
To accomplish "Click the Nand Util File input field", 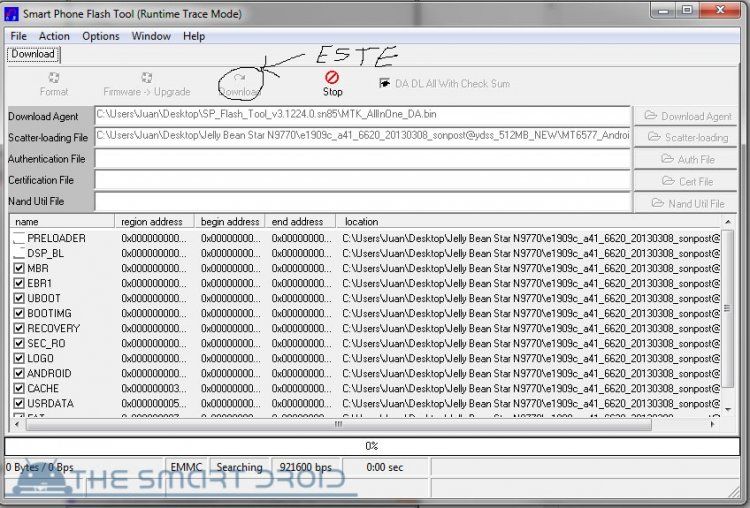I will coord(363,201).
